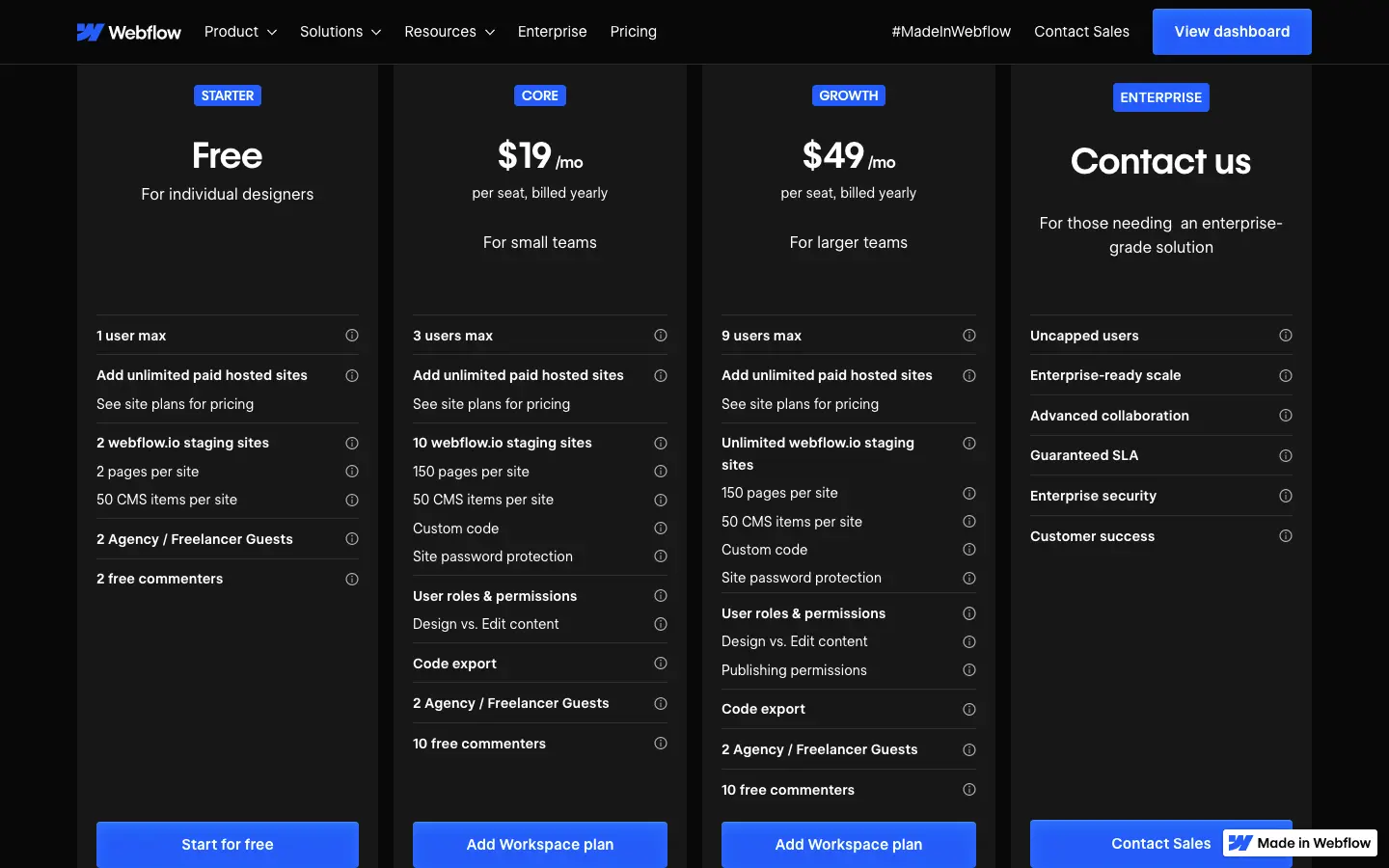Open info for Advanced collaboration
This screenshot has width=1389, height=868.
pos(1286,416)
